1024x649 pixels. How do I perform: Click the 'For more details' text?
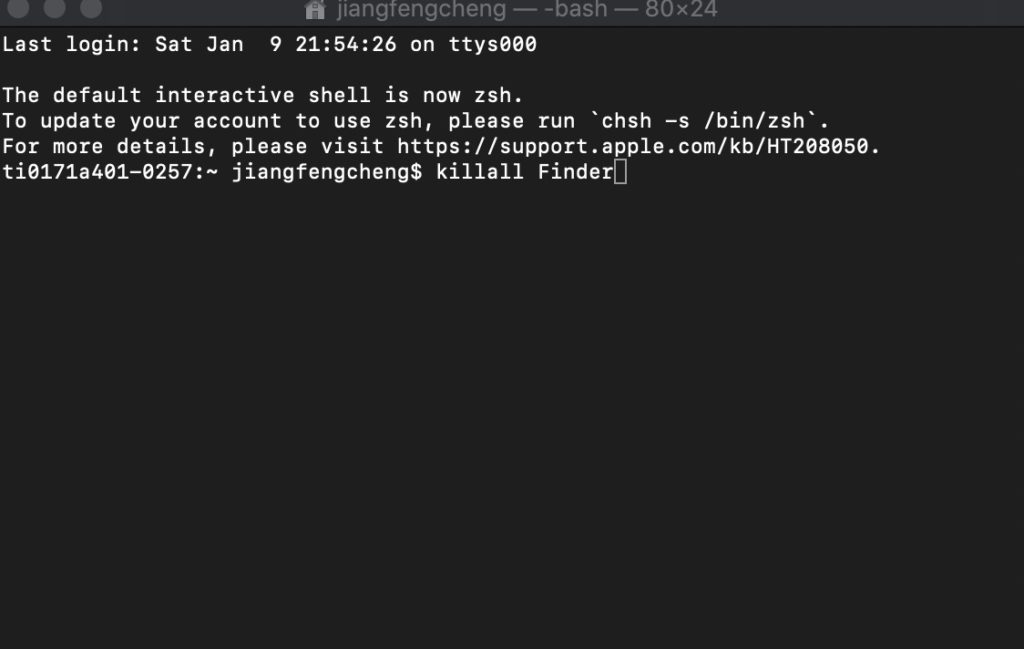coord(110,147)
